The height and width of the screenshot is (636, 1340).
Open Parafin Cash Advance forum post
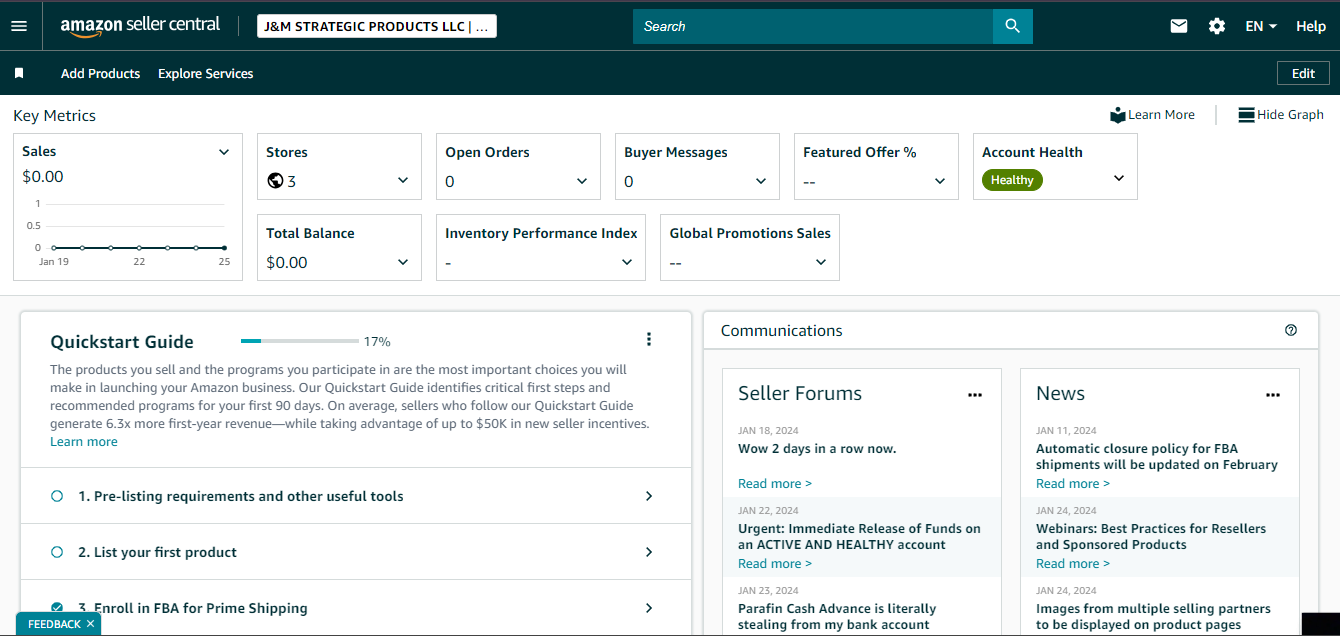[x=837, y=616]
